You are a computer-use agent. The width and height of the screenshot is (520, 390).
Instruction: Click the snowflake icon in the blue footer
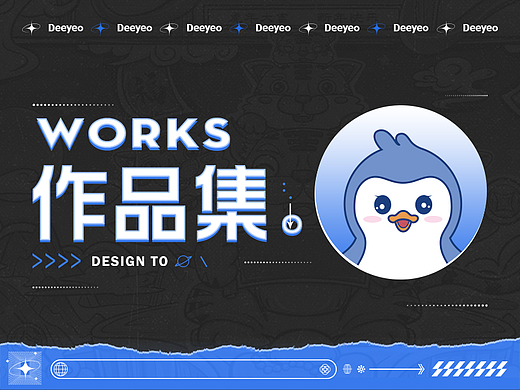click(x=361, y=369)
